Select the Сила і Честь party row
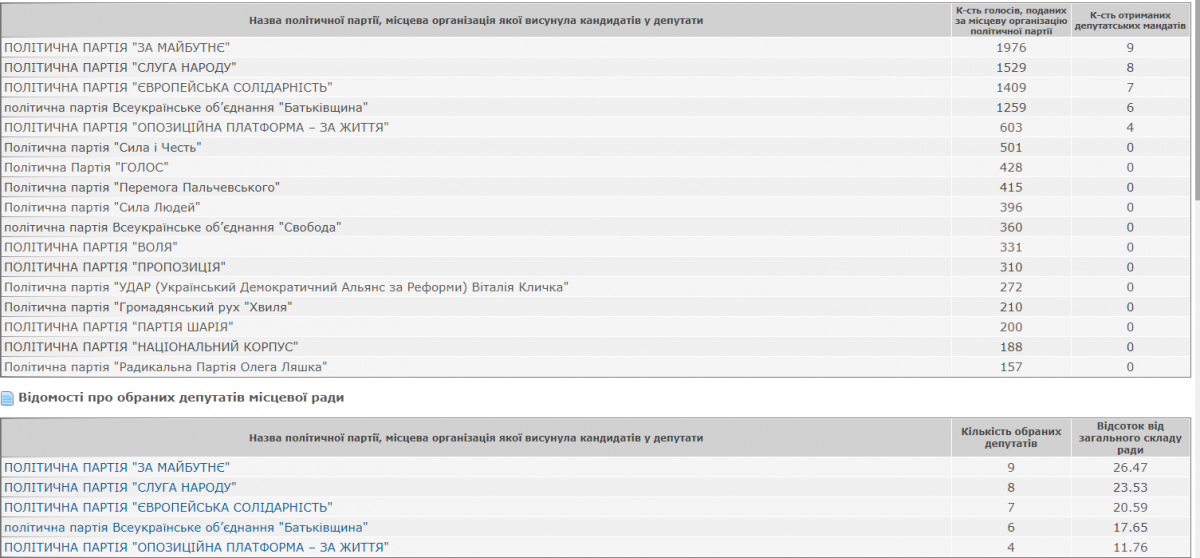The height and width of the screenshot is (558, 1200). tap(595, 147)
